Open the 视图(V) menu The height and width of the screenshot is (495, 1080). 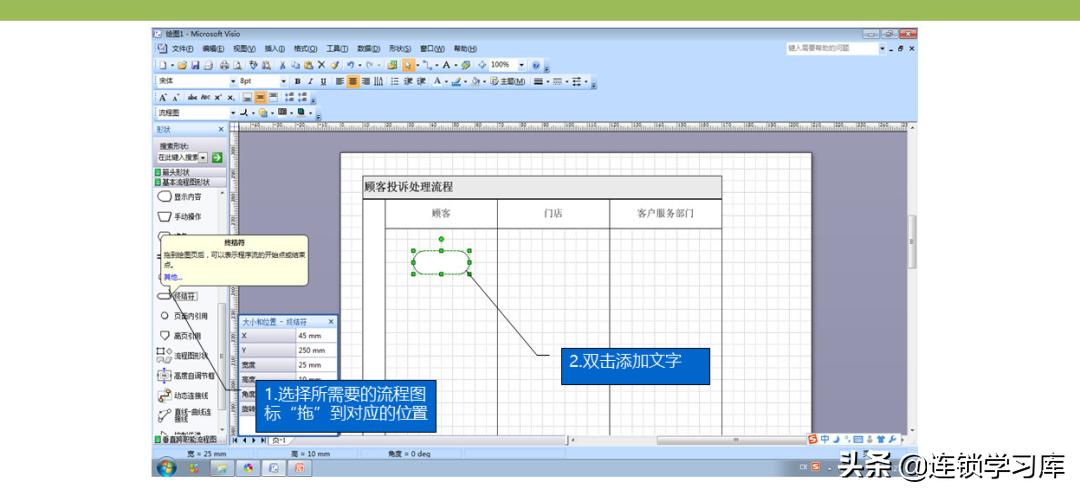245,49
